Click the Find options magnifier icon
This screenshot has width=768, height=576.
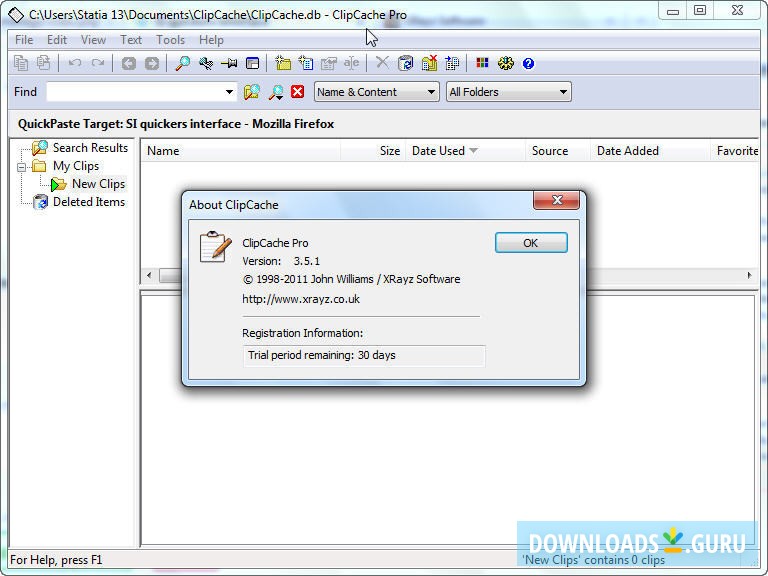276,92
